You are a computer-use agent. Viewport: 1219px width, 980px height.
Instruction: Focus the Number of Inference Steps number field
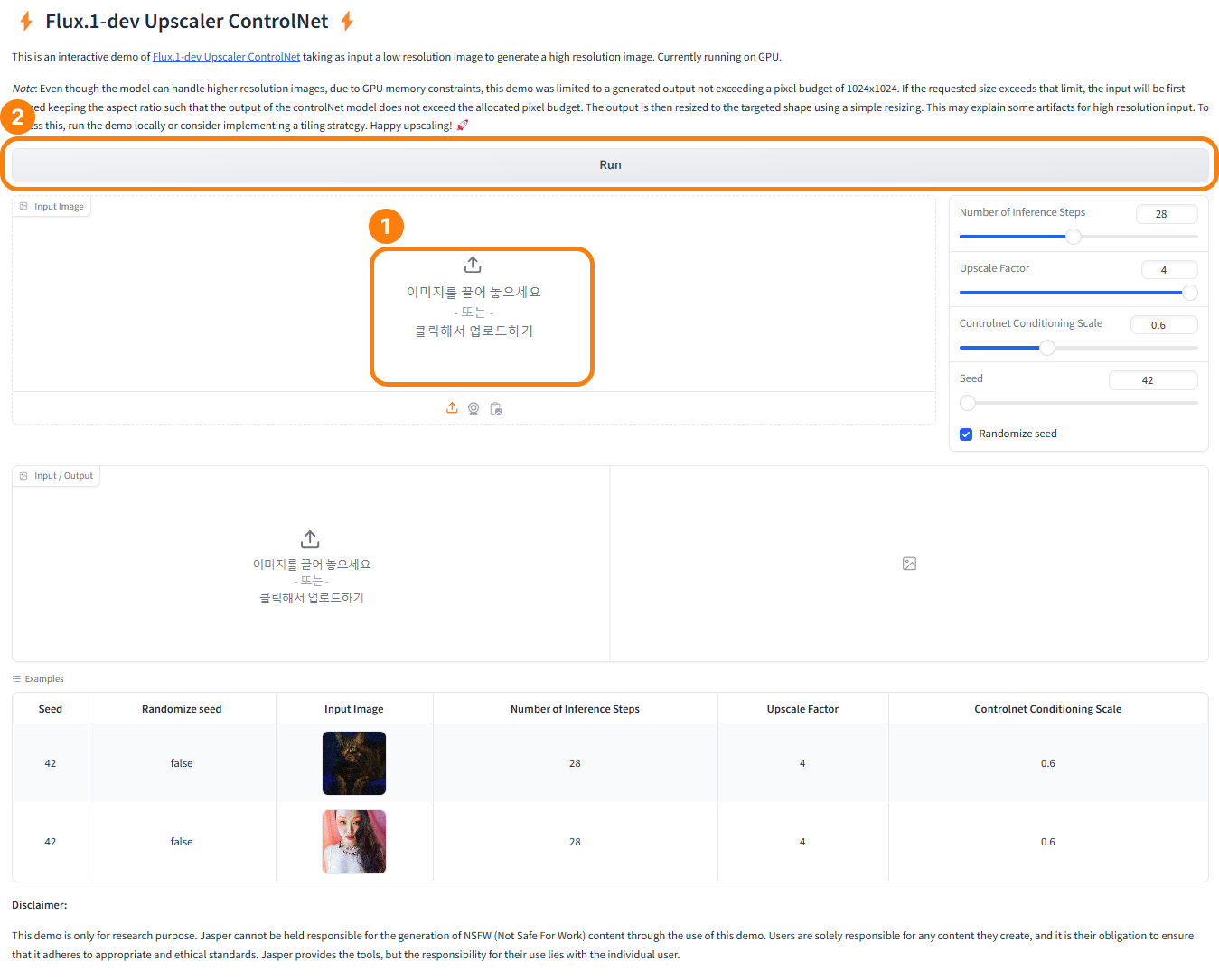click(x=1167, y=214)
